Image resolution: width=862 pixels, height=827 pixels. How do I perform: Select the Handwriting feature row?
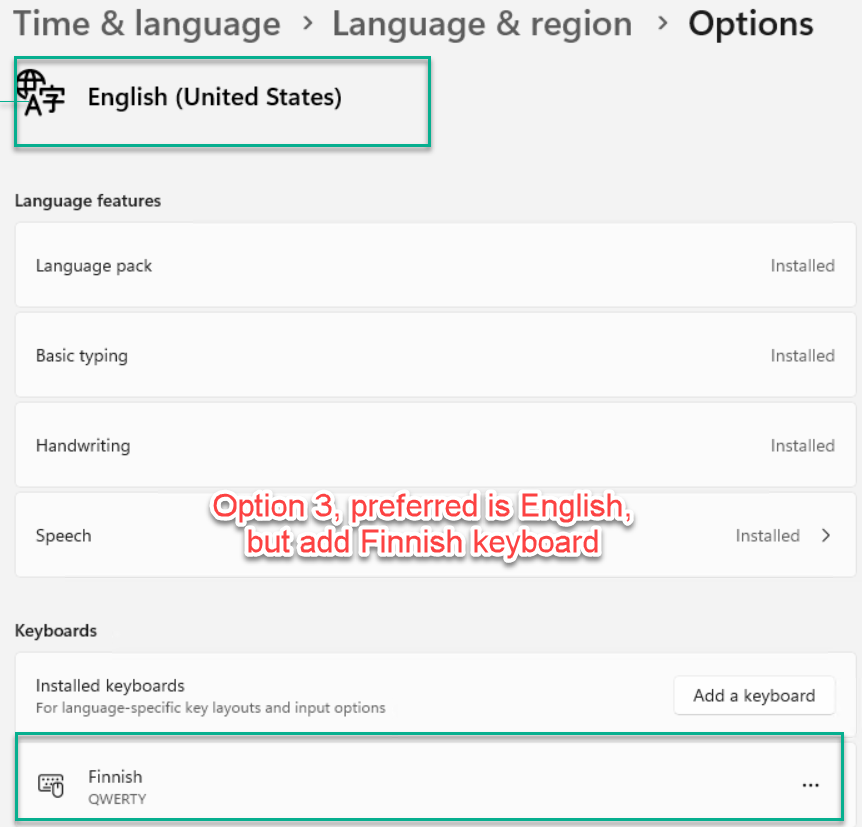point(435,445)
